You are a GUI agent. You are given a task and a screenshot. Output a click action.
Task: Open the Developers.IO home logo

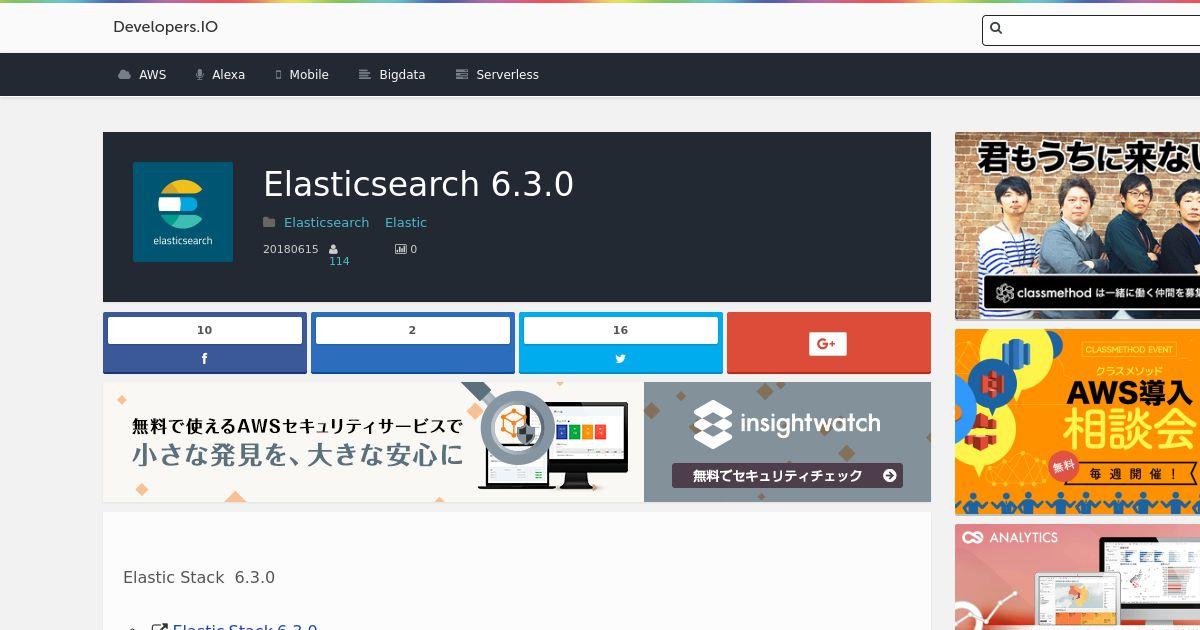[165, 27]
